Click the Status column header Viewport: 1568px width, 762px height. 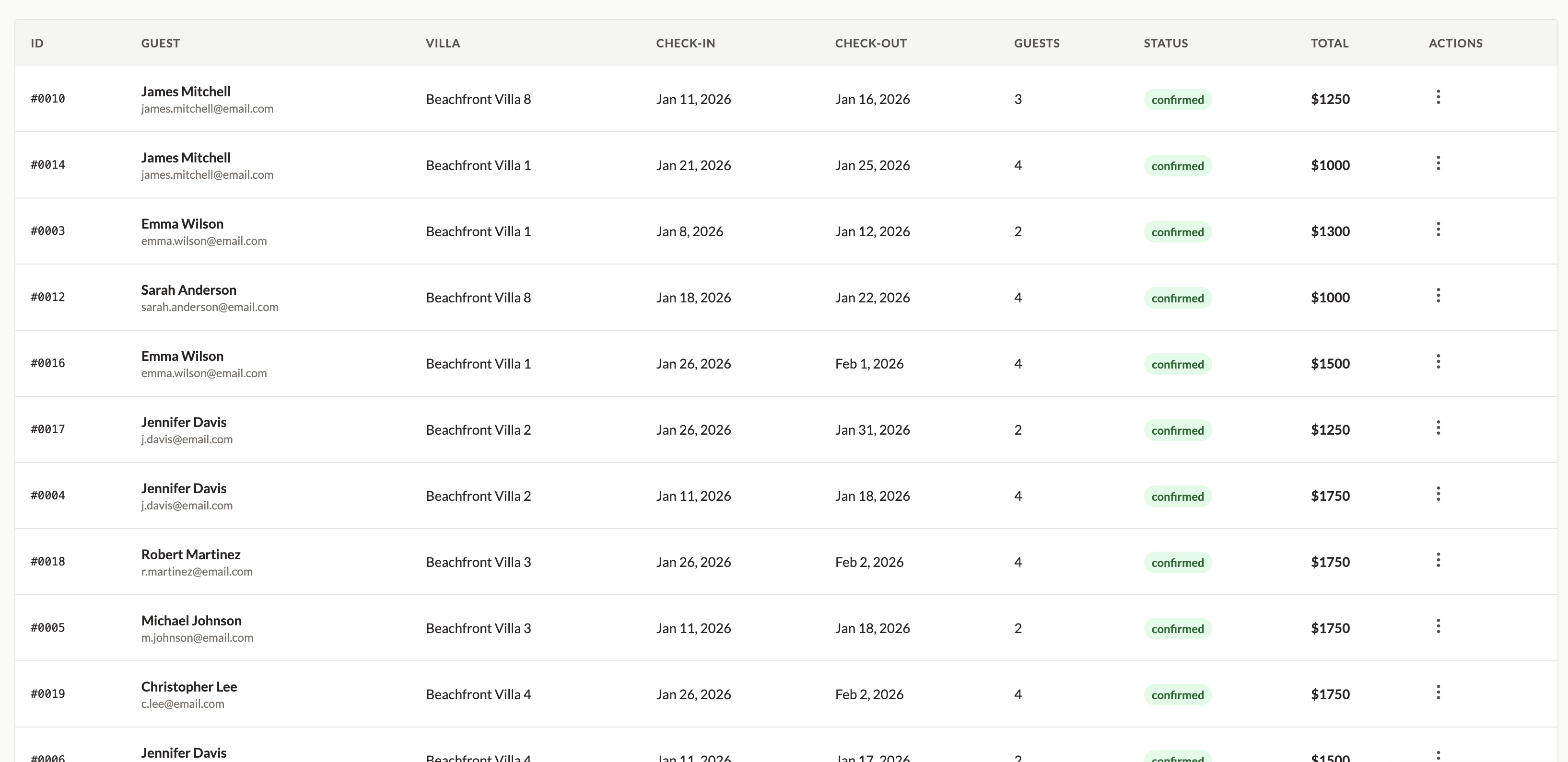[1165, 43]
